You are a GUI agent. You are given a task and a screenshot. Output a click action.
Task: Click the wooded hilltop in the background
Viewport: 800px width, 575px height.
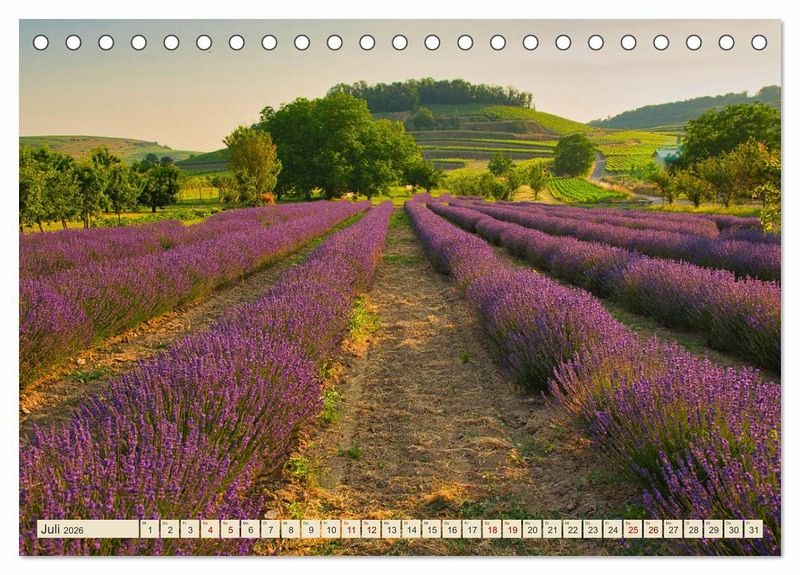(x=430, y=94)
